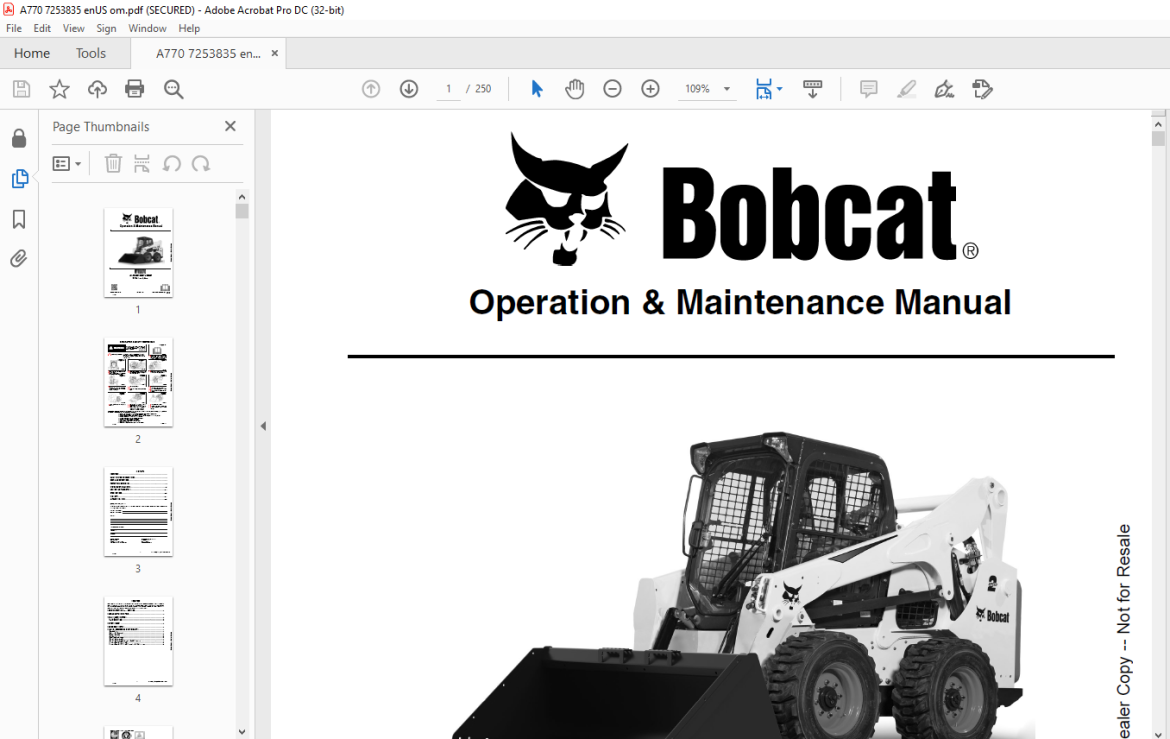Screen dimensions: 1170x739
Task: Click document scrollbar up arrow
Action: [x=1158, y=125]
